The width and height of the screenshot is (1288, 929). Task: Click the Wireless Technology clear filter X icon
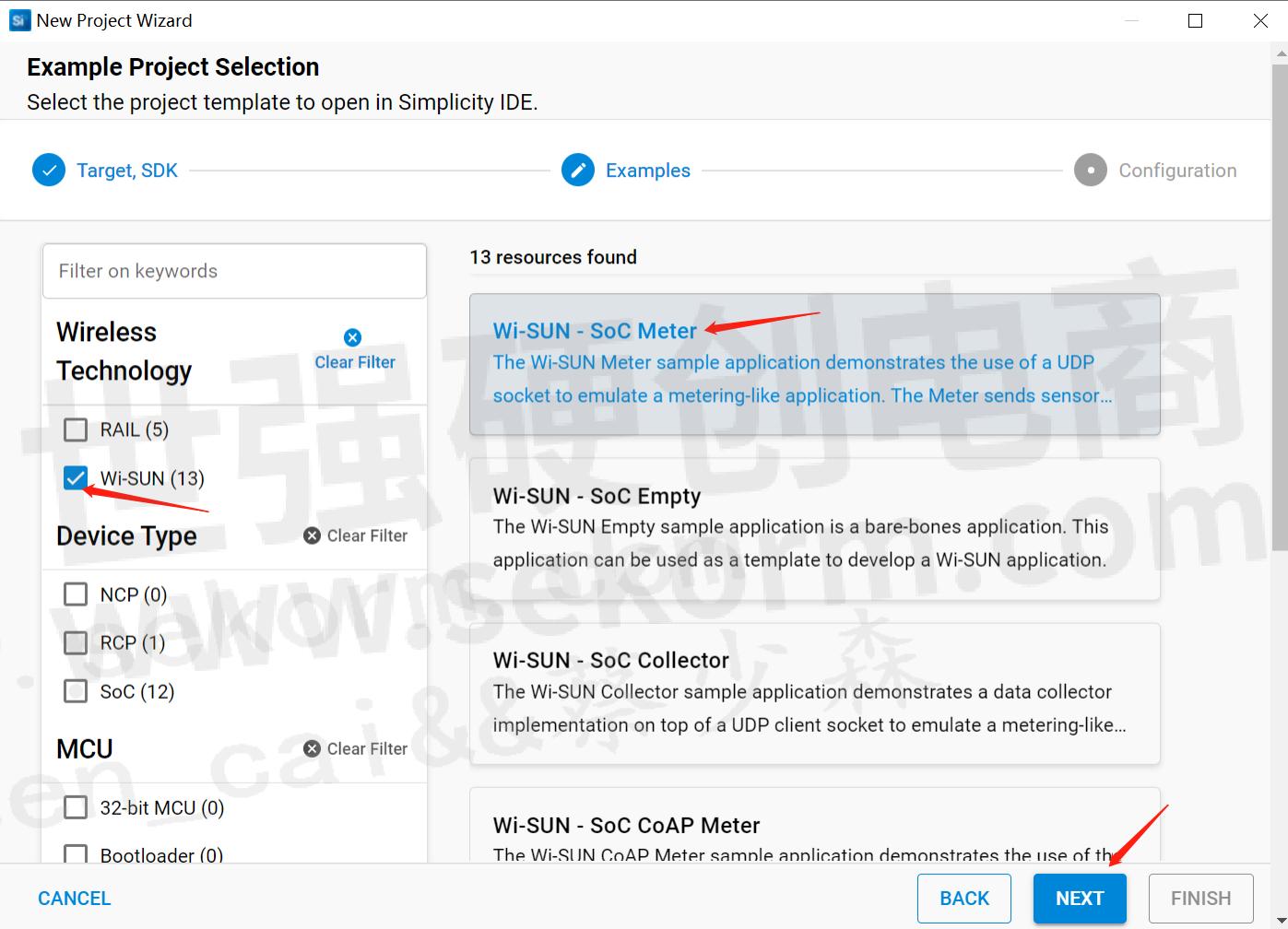point(352,337)
